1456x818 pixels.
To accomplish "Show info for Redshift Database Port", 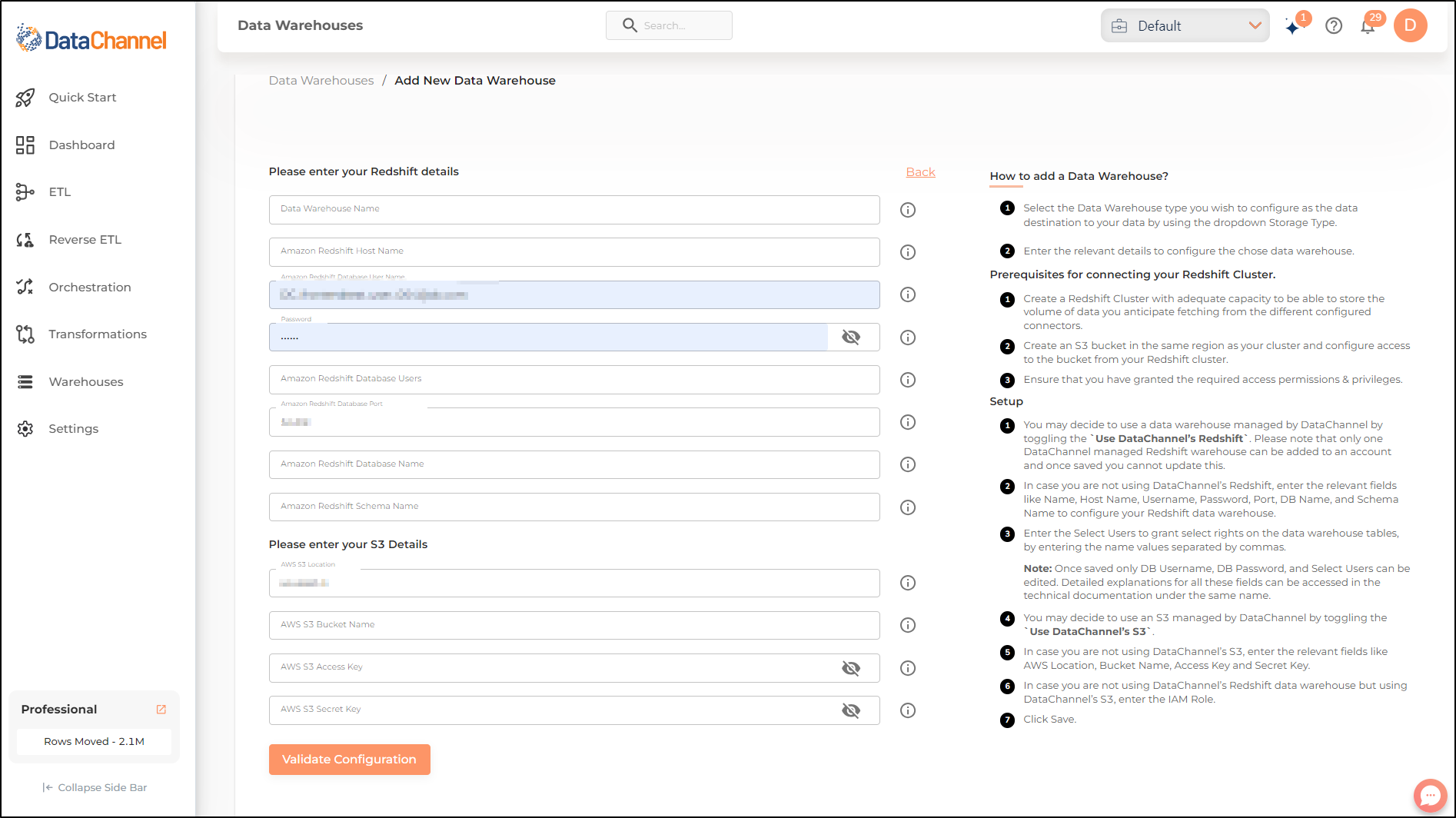I will pos(908,422).
